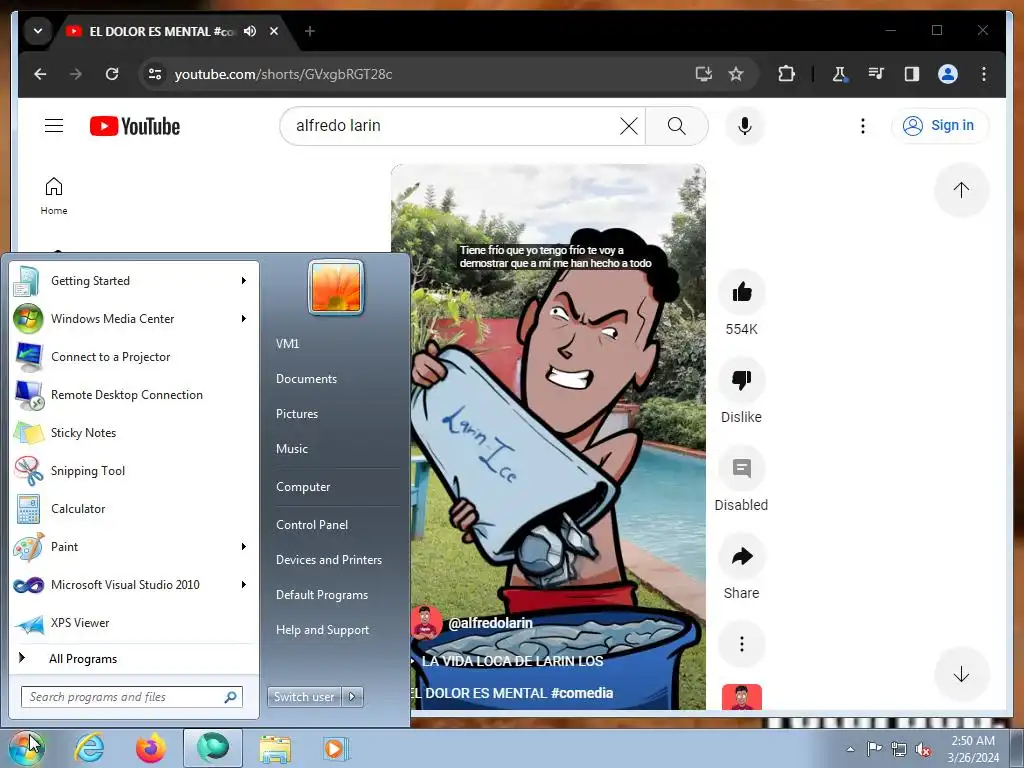The image size is (1024, 768).
Task: Click the Sign in button
Action: pyautogui.click(x=939, y=125)
